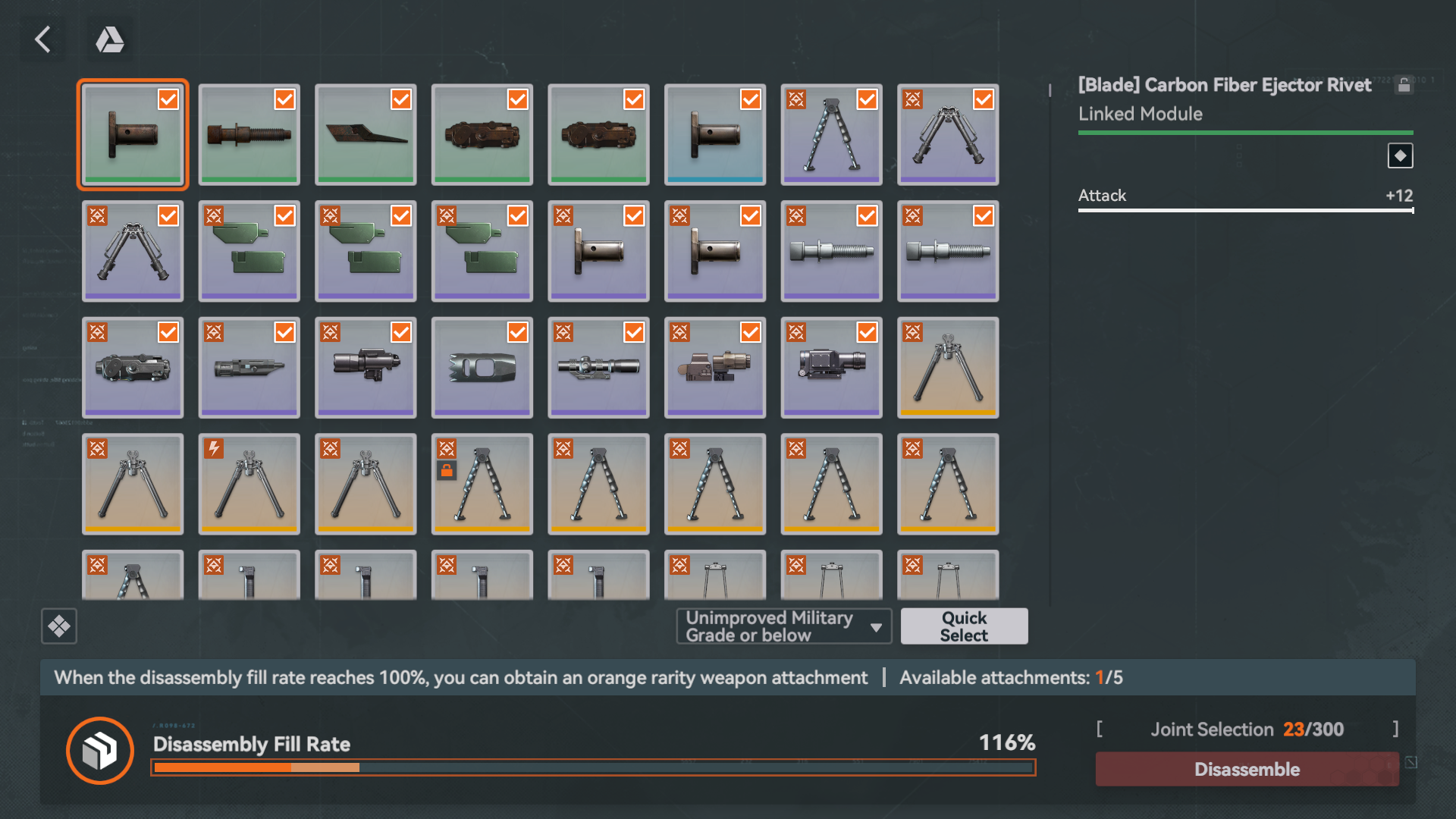Click the Quick Select button
Screen dimensions: 1456x819
coord(964,626)
